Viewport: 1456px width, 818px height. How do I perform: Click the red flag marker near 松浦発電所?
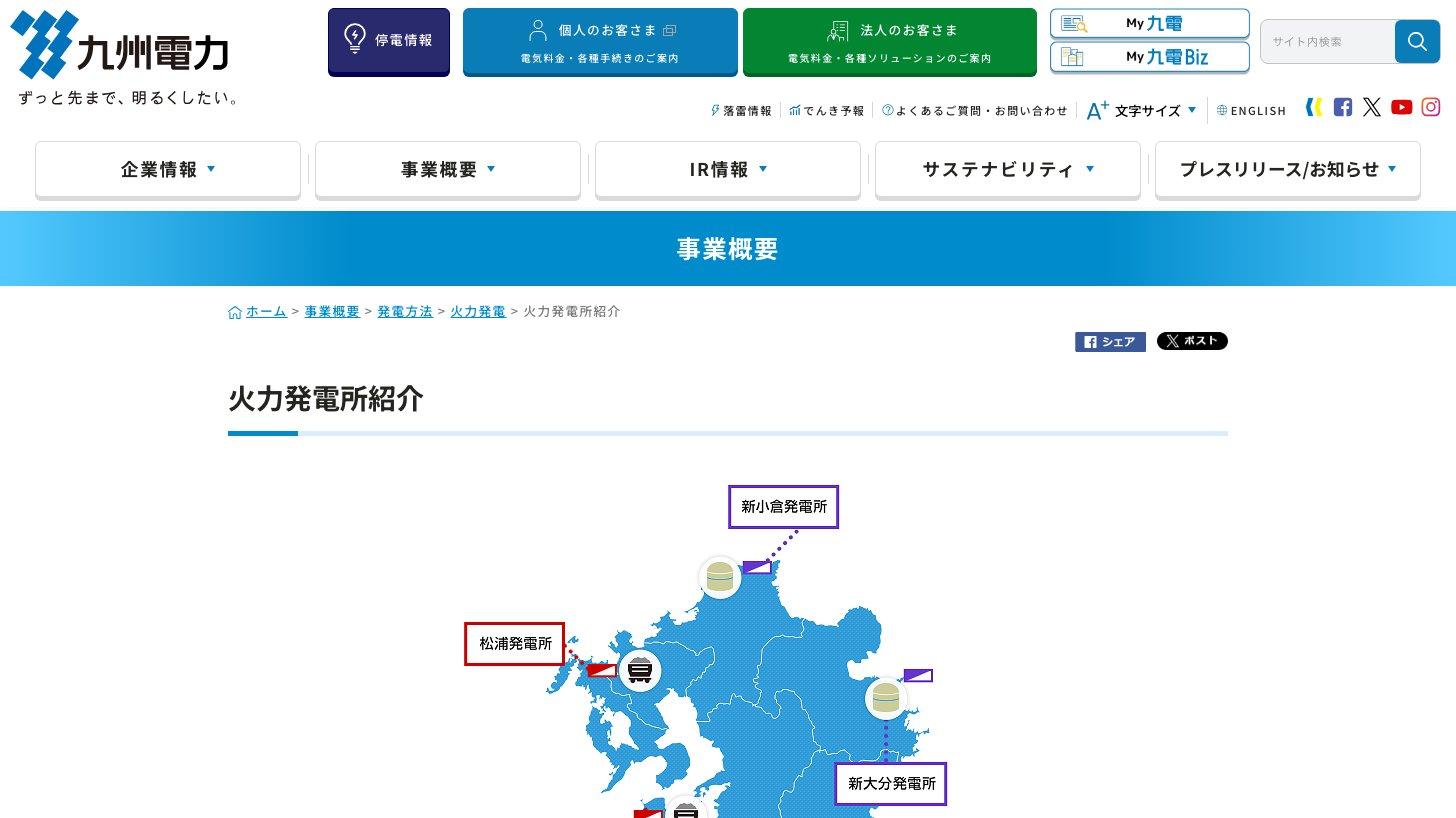click(601, 670)
